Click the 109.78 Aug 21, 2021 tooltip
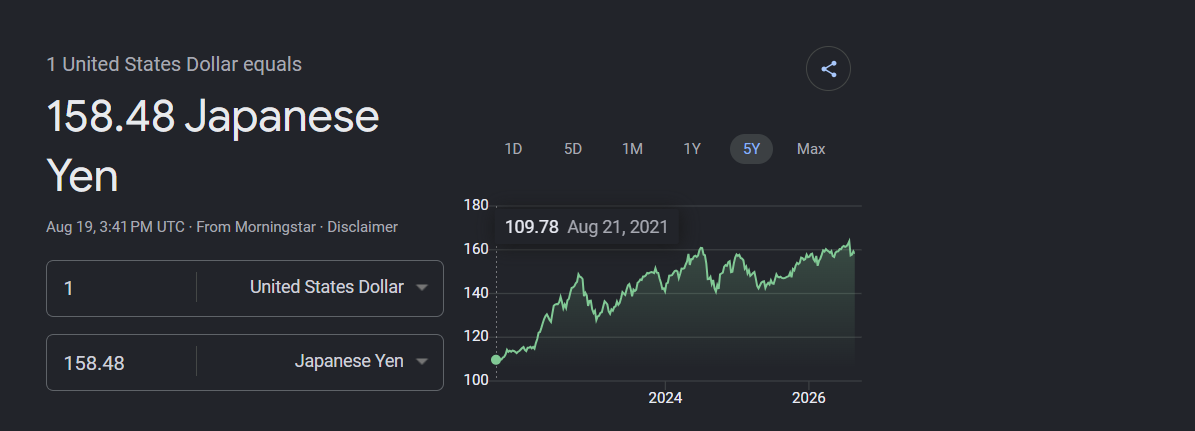Viewport: 1195px width, 431px height. click(x=586, y=227)
